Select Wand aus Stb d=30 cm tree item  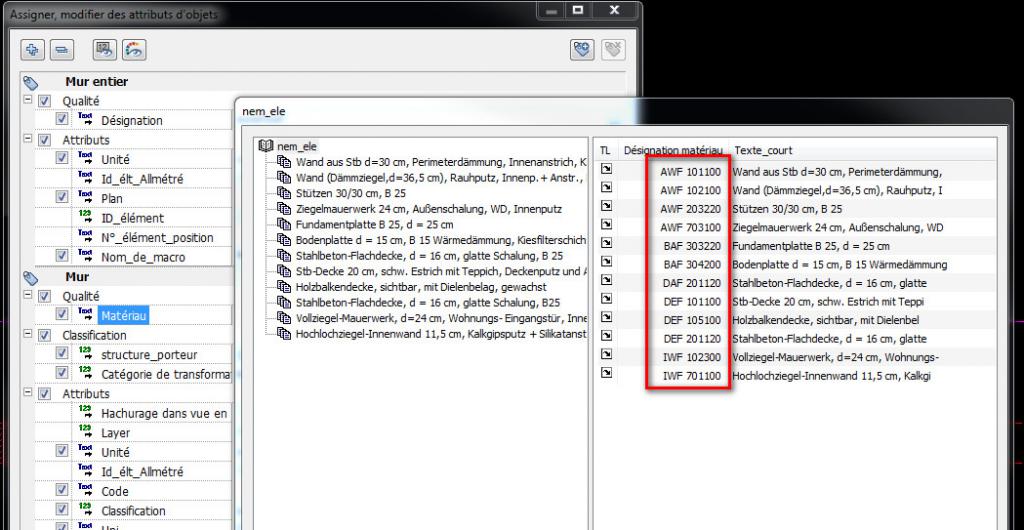click(x=441, y=162)
